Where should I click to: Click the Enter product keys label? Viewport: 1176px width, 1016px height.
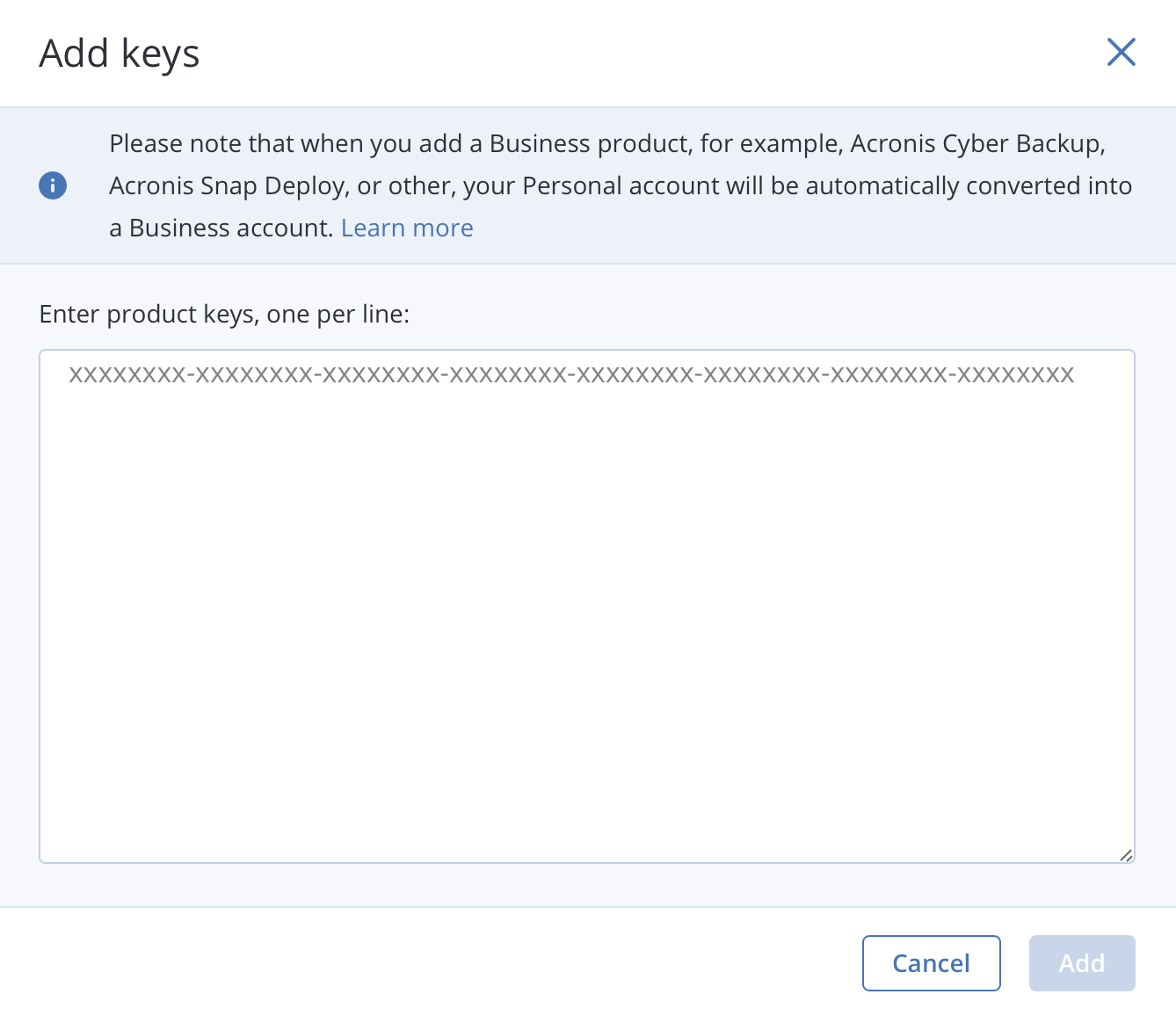(x=224, y=315)
